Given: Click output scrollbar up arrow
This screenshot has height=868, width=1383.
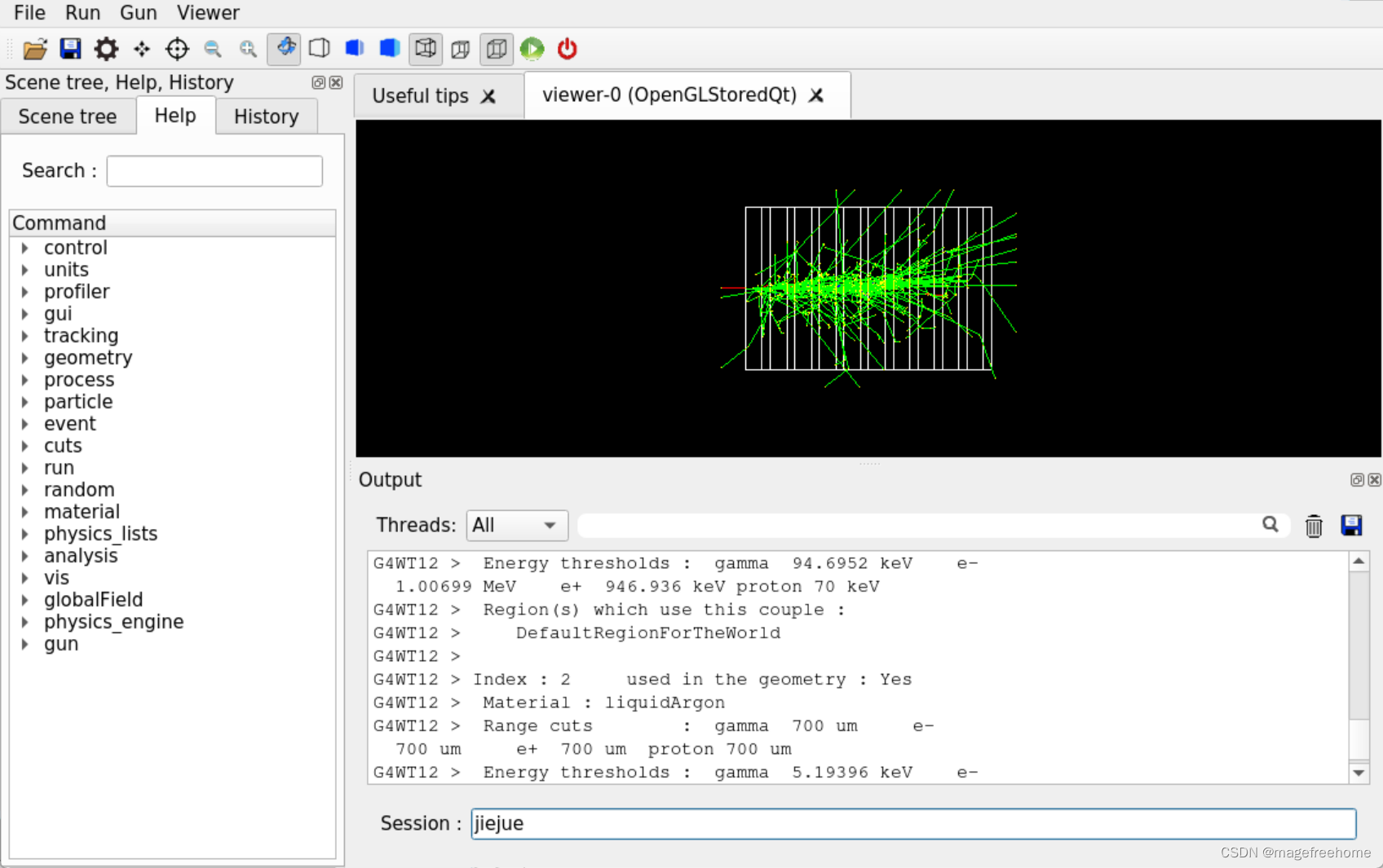Looking at the screenshot, I should click(x=1359, y=562).
